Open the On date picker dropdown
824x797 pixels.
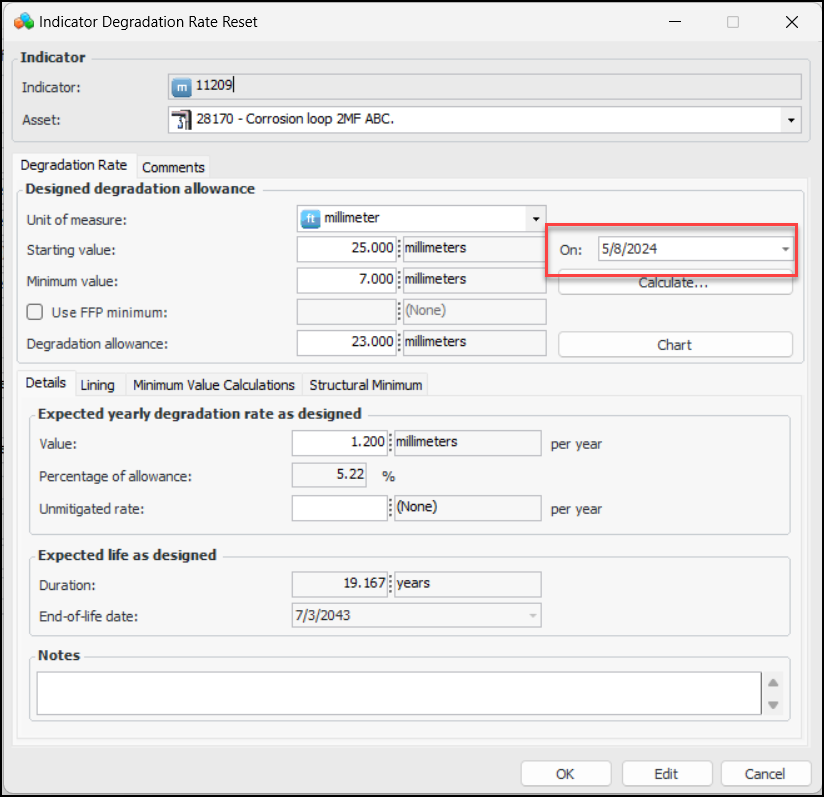coord(785,249)
